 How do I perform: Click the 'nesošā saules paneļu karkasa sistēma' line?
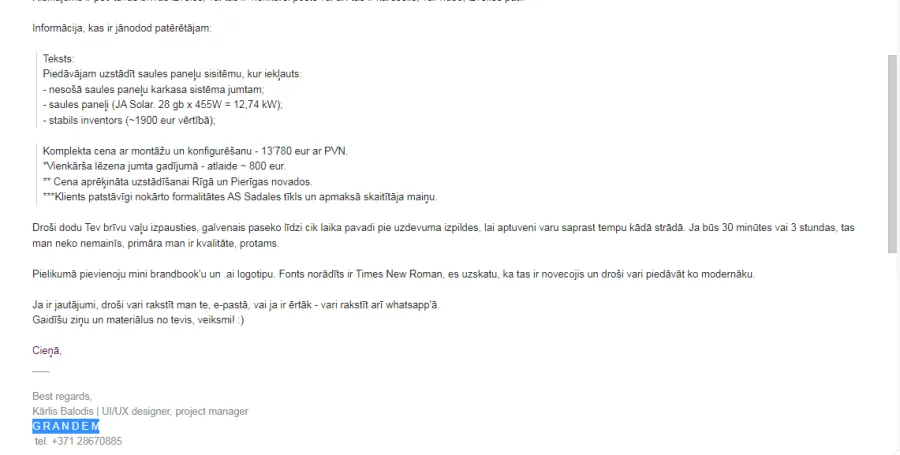tap(153, 90)
